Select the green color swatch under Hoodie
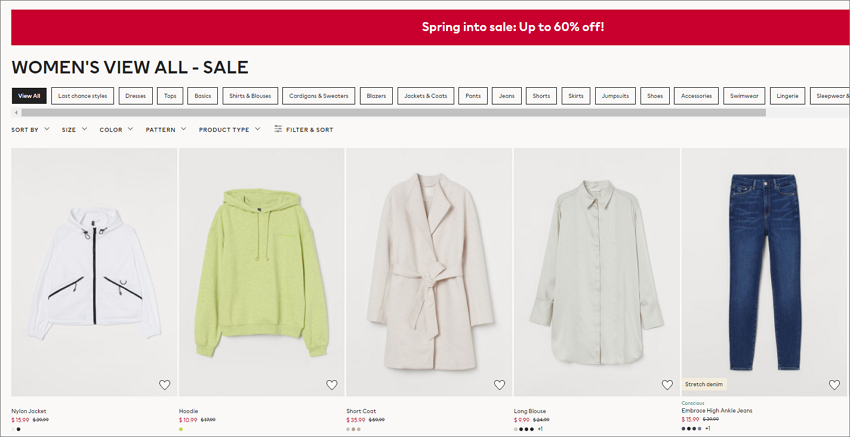 tap(181, 429)
